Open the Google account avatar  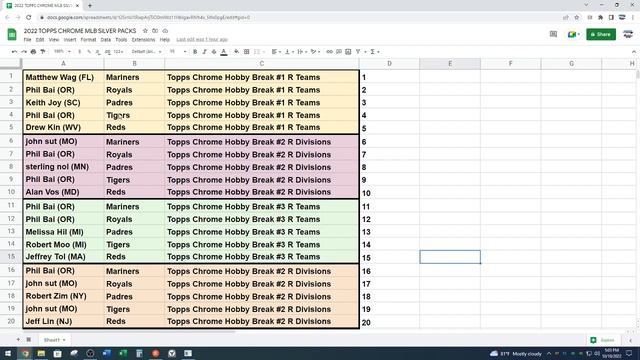[x=628, y=34]
